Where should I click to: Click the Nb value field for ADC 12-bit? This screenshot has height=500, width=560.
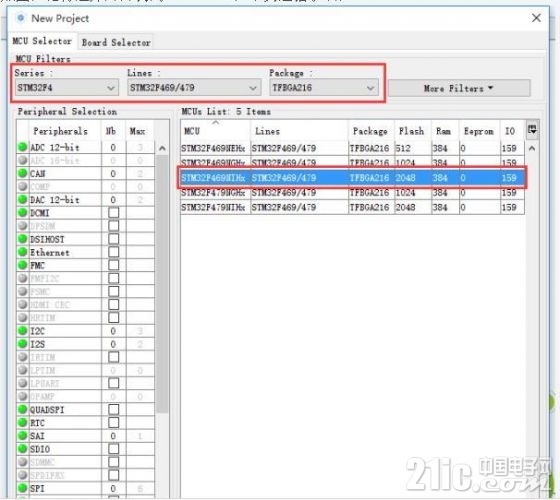tap(113, 147)
